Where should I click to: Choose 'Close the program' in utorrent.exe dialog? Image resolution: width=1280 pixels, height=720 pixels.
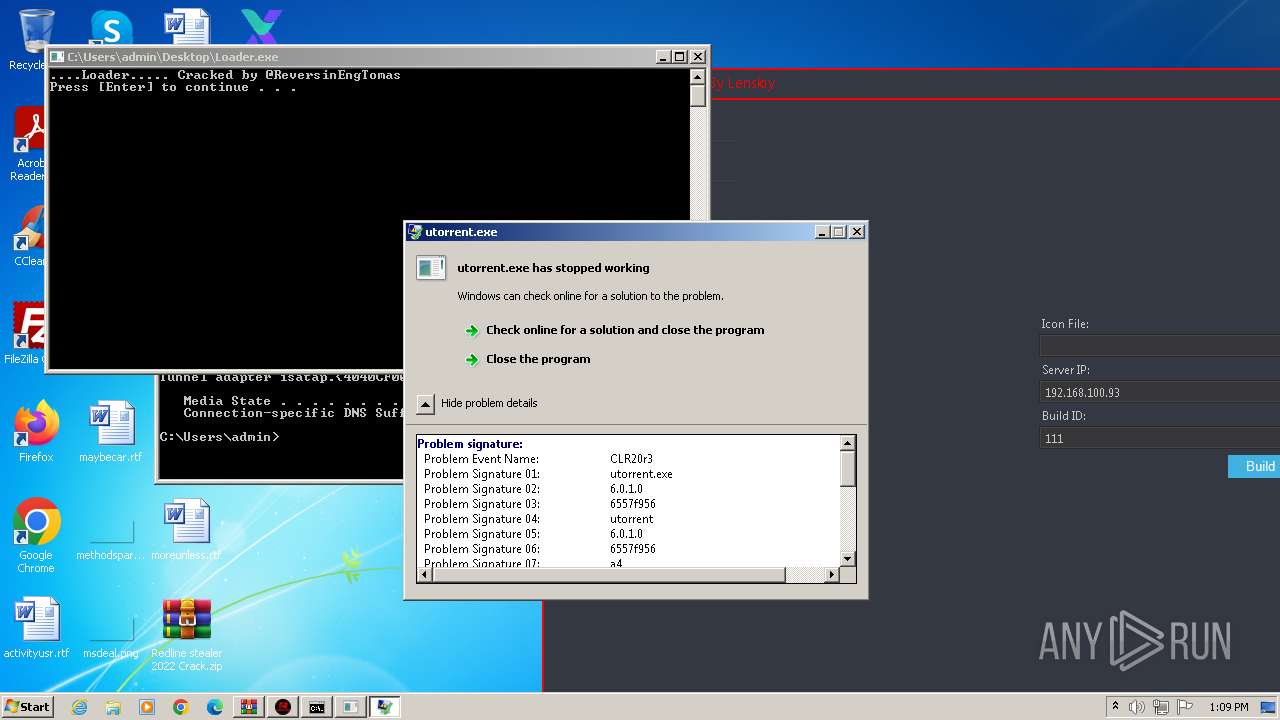pyautogui.click(x=538, y=359)
